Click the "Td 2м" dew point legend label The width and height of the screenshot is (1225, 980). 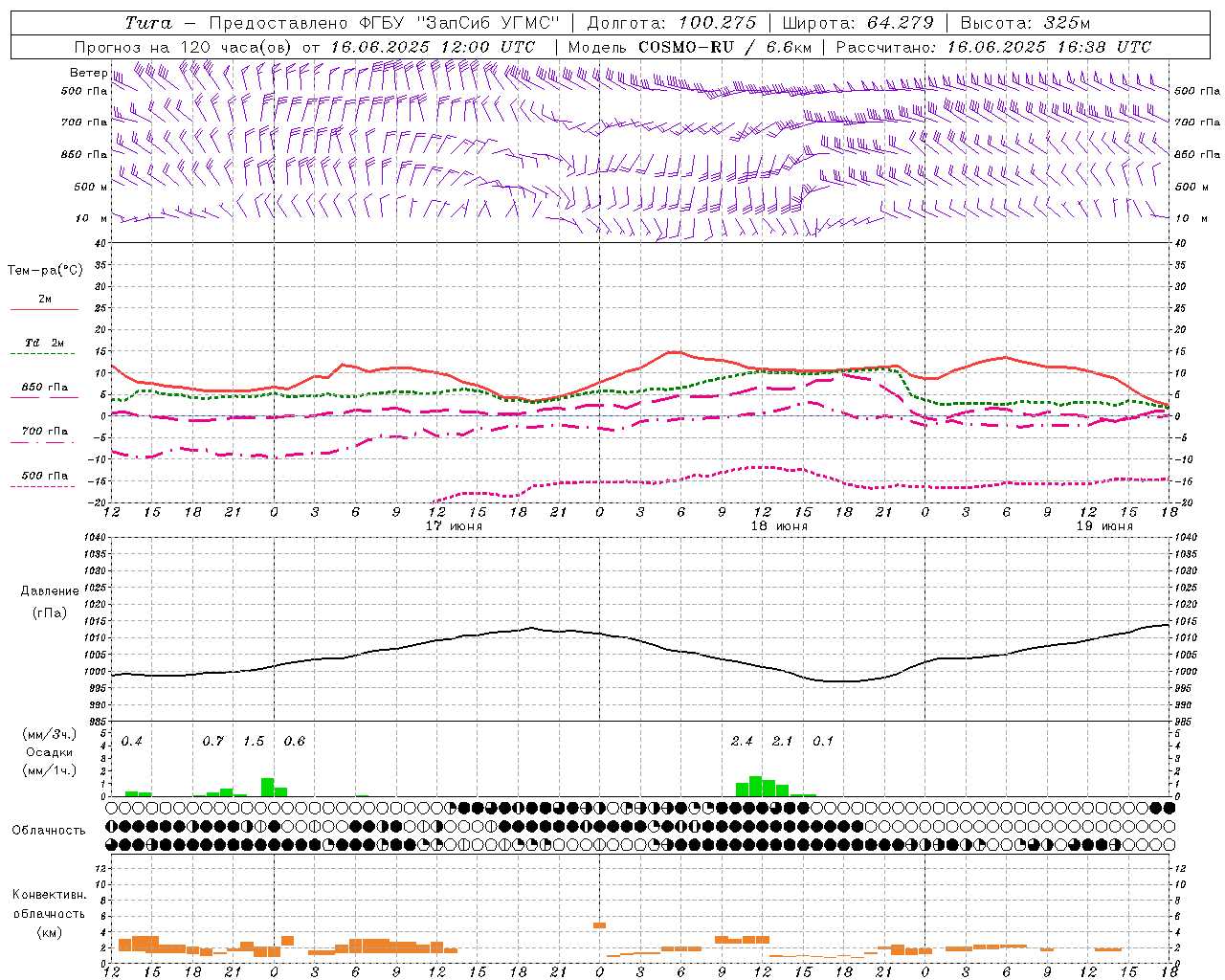[x=44, y=343]
